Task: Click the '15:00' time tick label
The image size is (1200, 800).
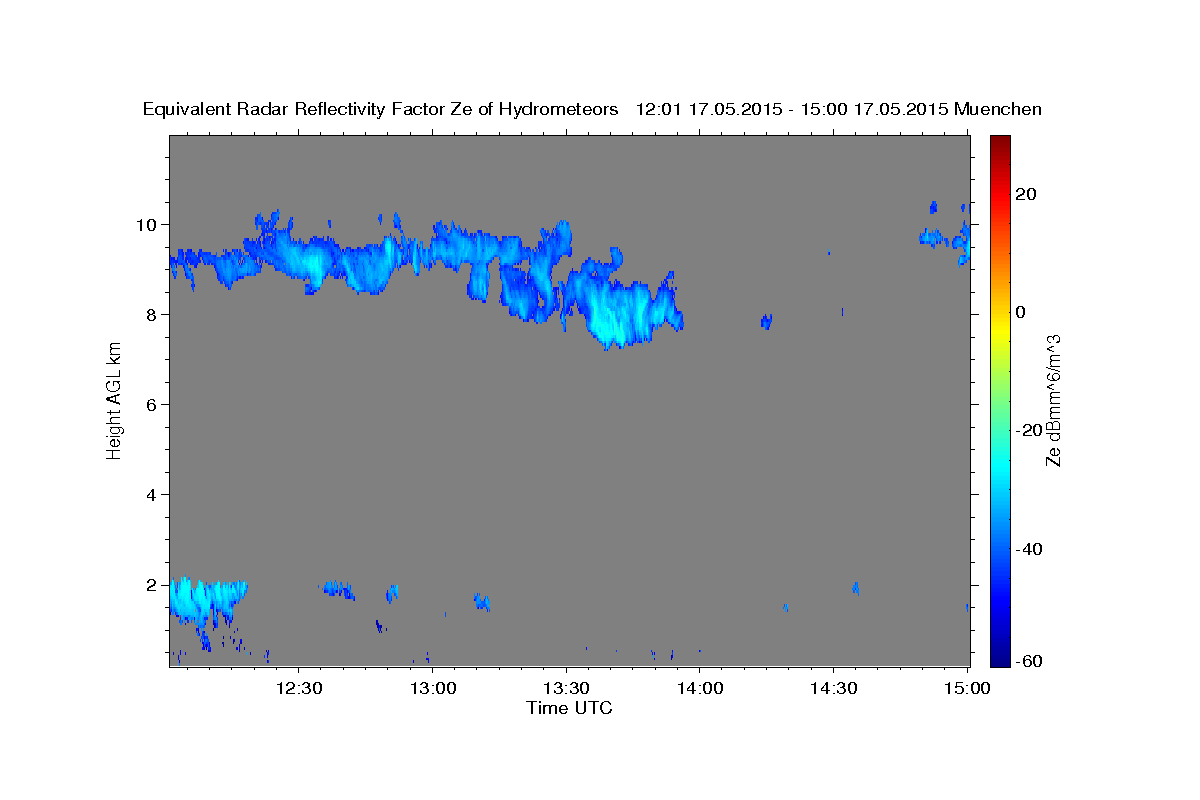Action: [x=968, y=688]
